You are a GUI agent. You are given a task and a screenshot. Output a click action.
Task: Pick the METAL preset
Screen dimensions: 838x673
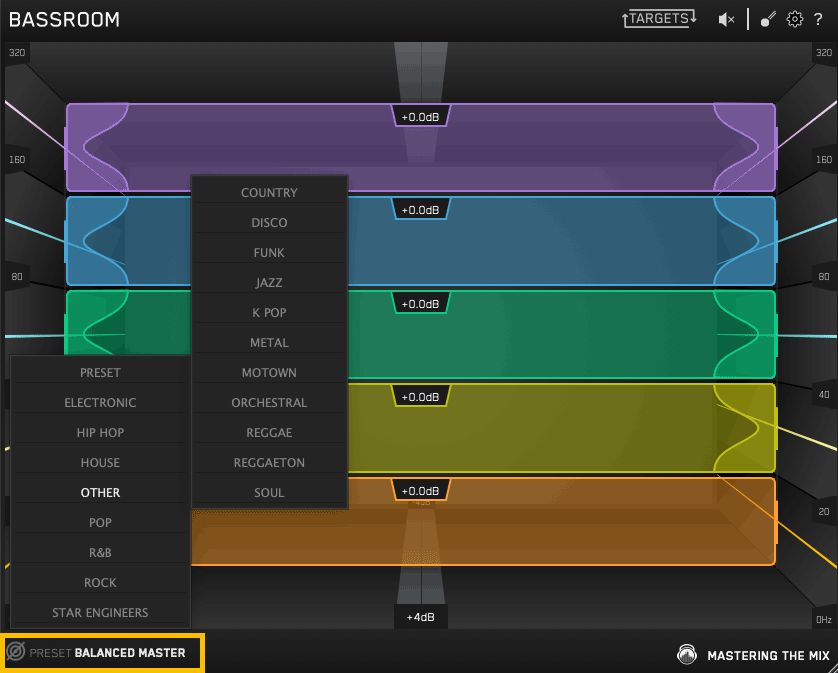pos(269,342)
